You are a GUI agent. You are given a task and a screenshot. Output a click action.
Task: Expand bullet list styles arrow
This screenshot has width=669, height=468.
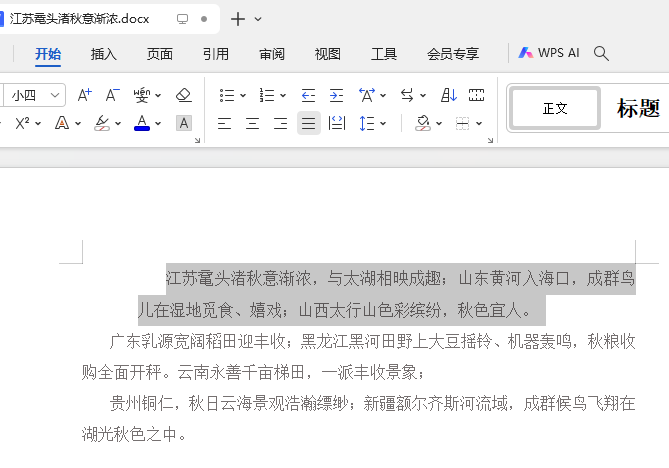[243, 96]
